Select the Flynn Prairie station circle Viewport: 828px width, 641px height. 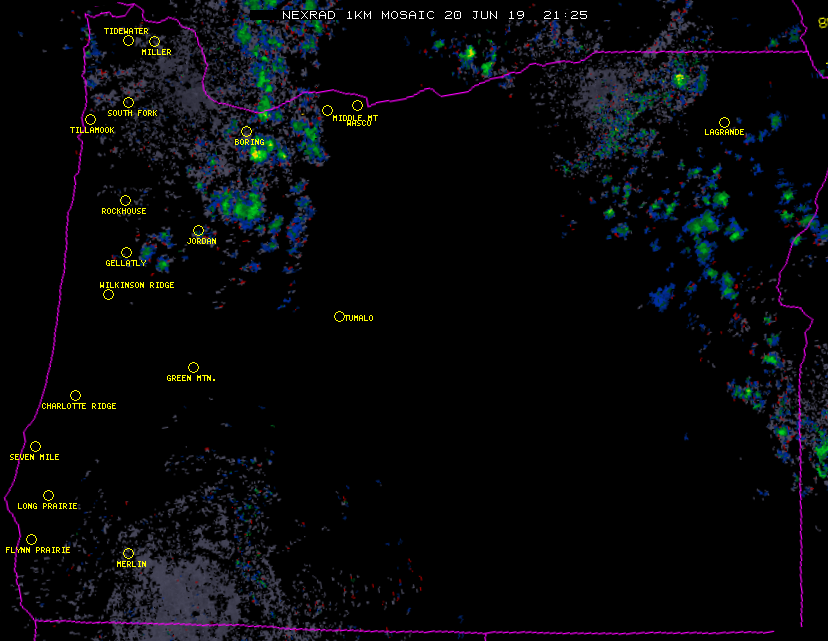[31, 539]
